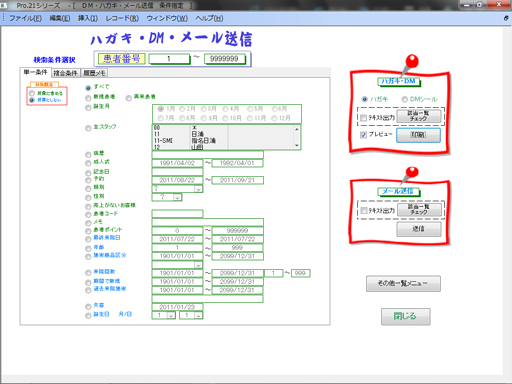Image resolution: width=512 pixels, height=384 pixels.
Task: Select the メモ radio button
Action: click(x=88, y=223)
